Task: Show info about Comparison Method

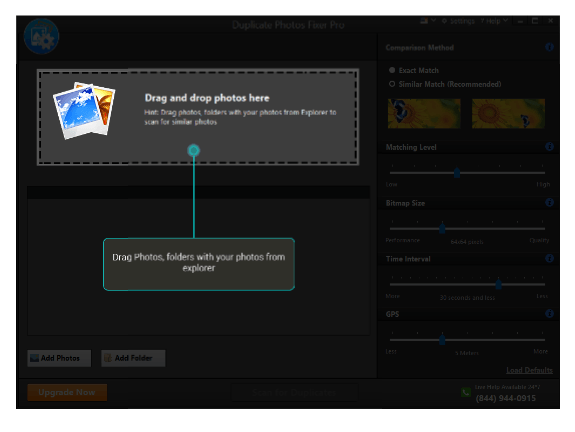Action: [549, 47]
